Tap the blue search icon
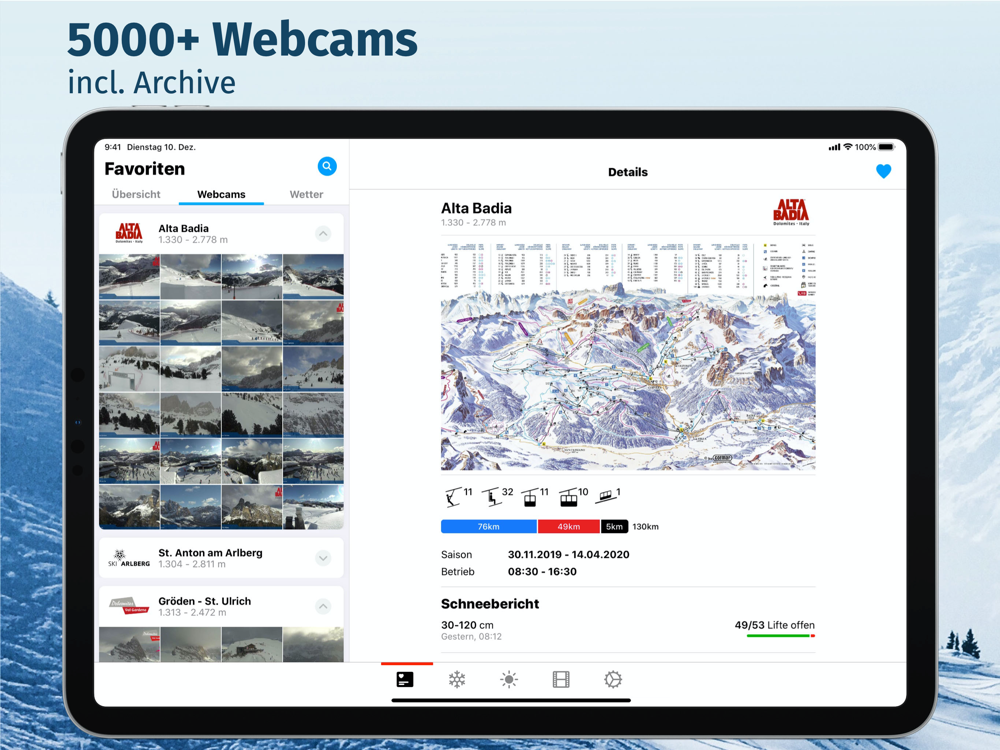The width and height of the screenshot is (1000, 750). (x=327, y=166)
